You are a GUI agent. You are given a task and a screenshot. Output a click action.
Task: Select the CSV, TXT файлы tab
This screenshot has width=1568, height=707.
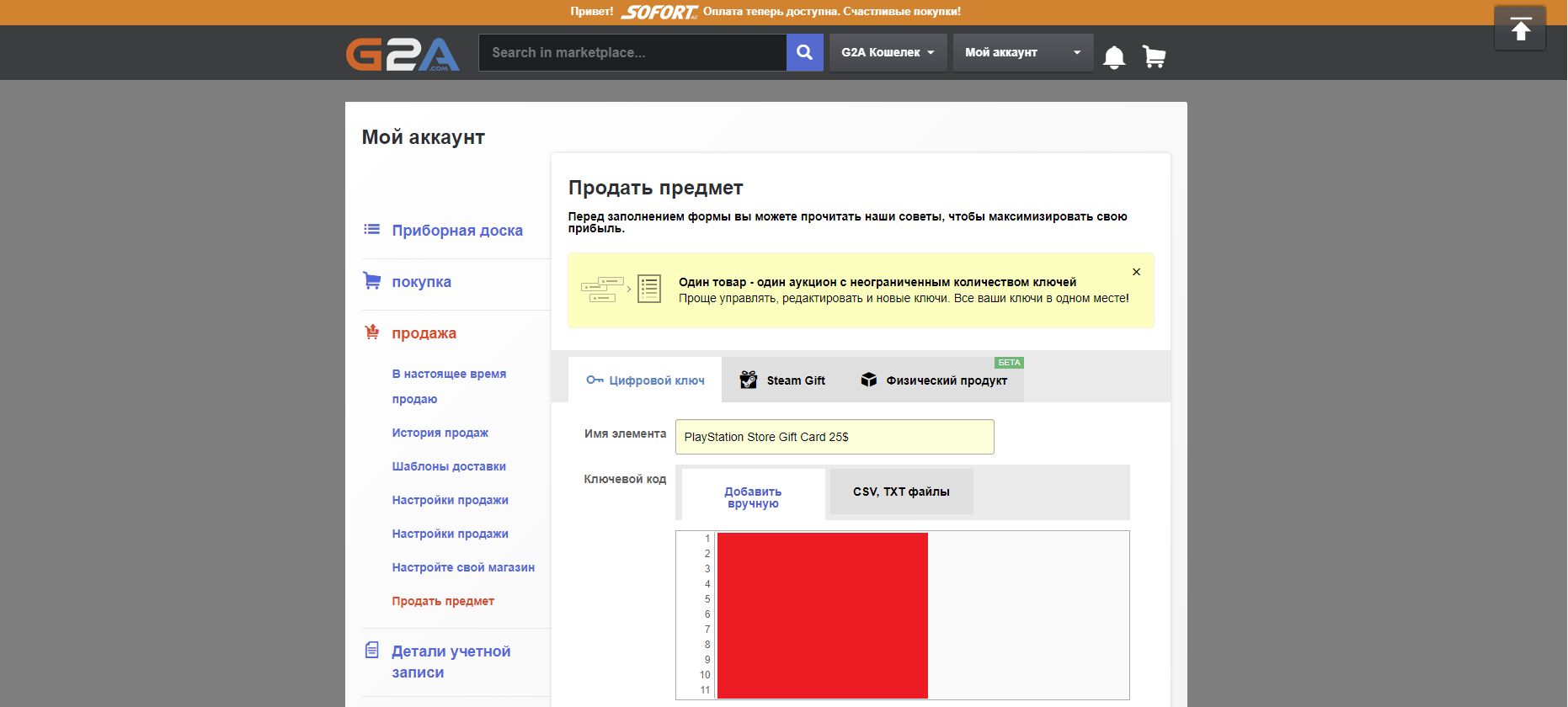901,492
